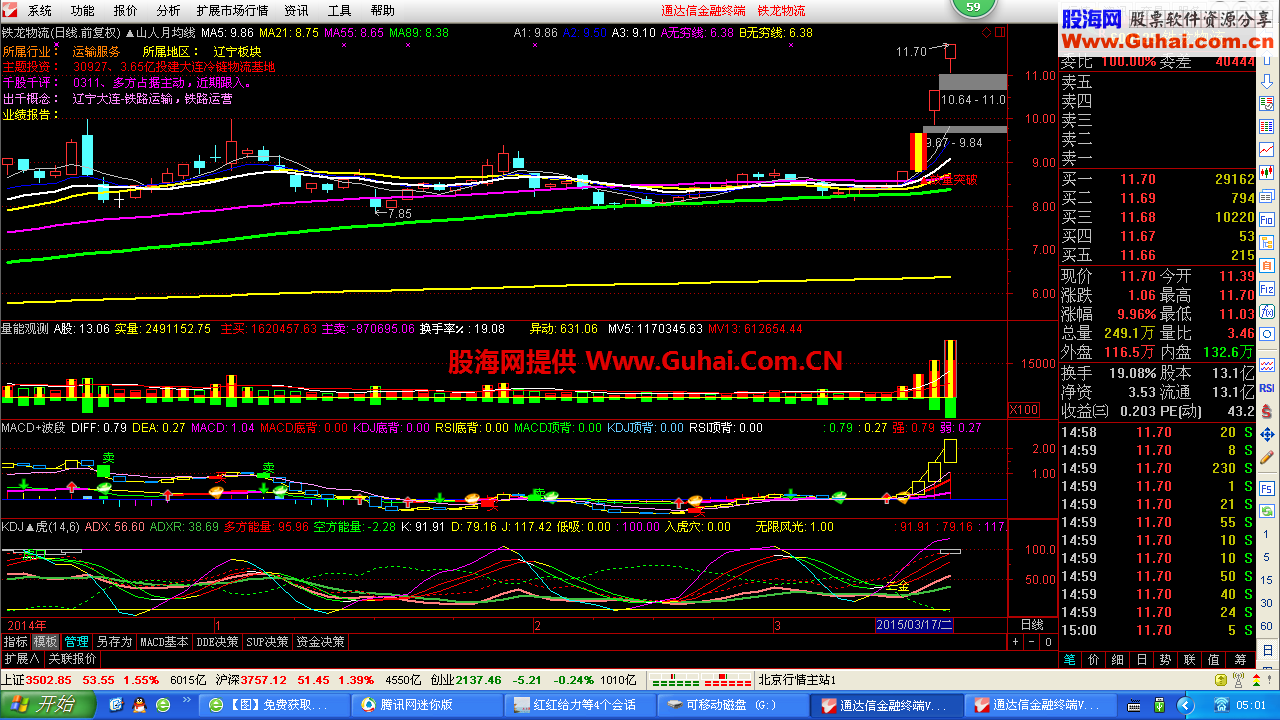Click the multi-window pages icon in right toolbar
1280x720 pixels.
point(1267,197)
